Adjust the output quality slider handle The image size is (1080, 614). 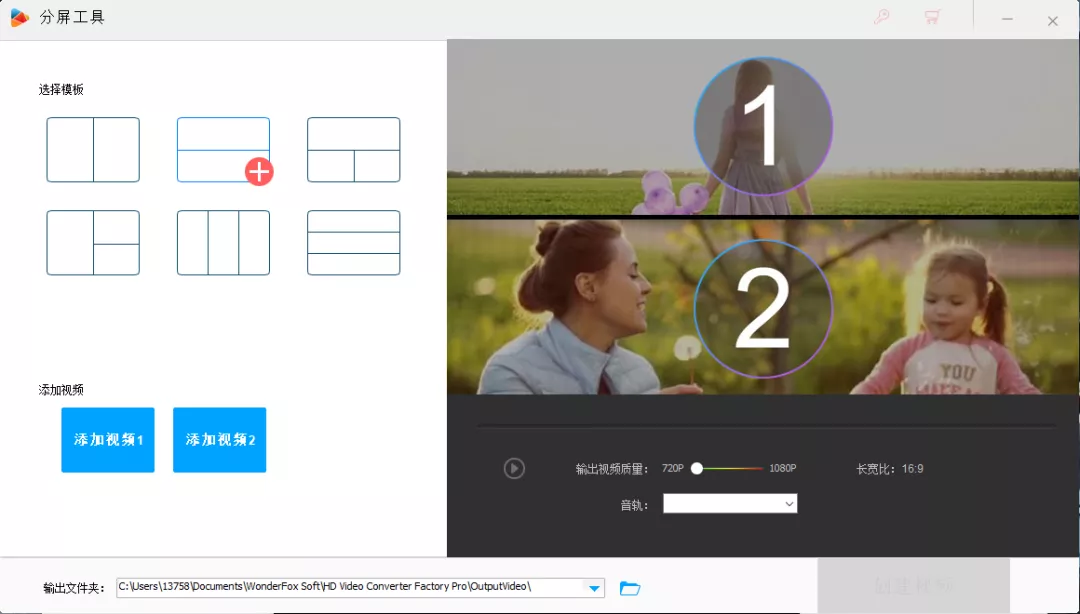tap(697, 469)
